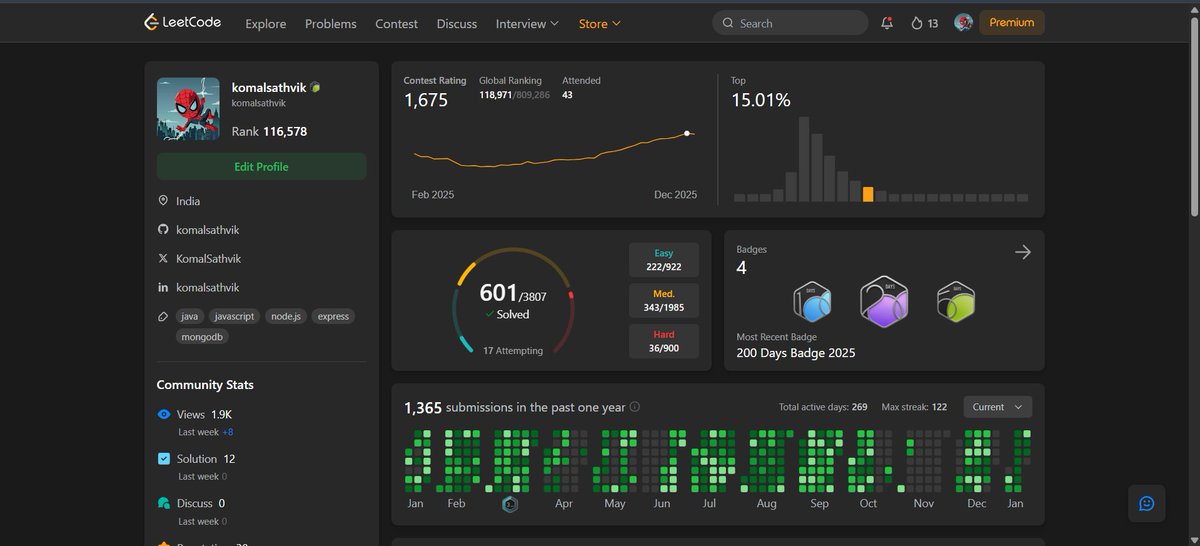The image size is (1200, 546).
Task: Select the Med. 343/1985 filter
Action: coord(664,301)
